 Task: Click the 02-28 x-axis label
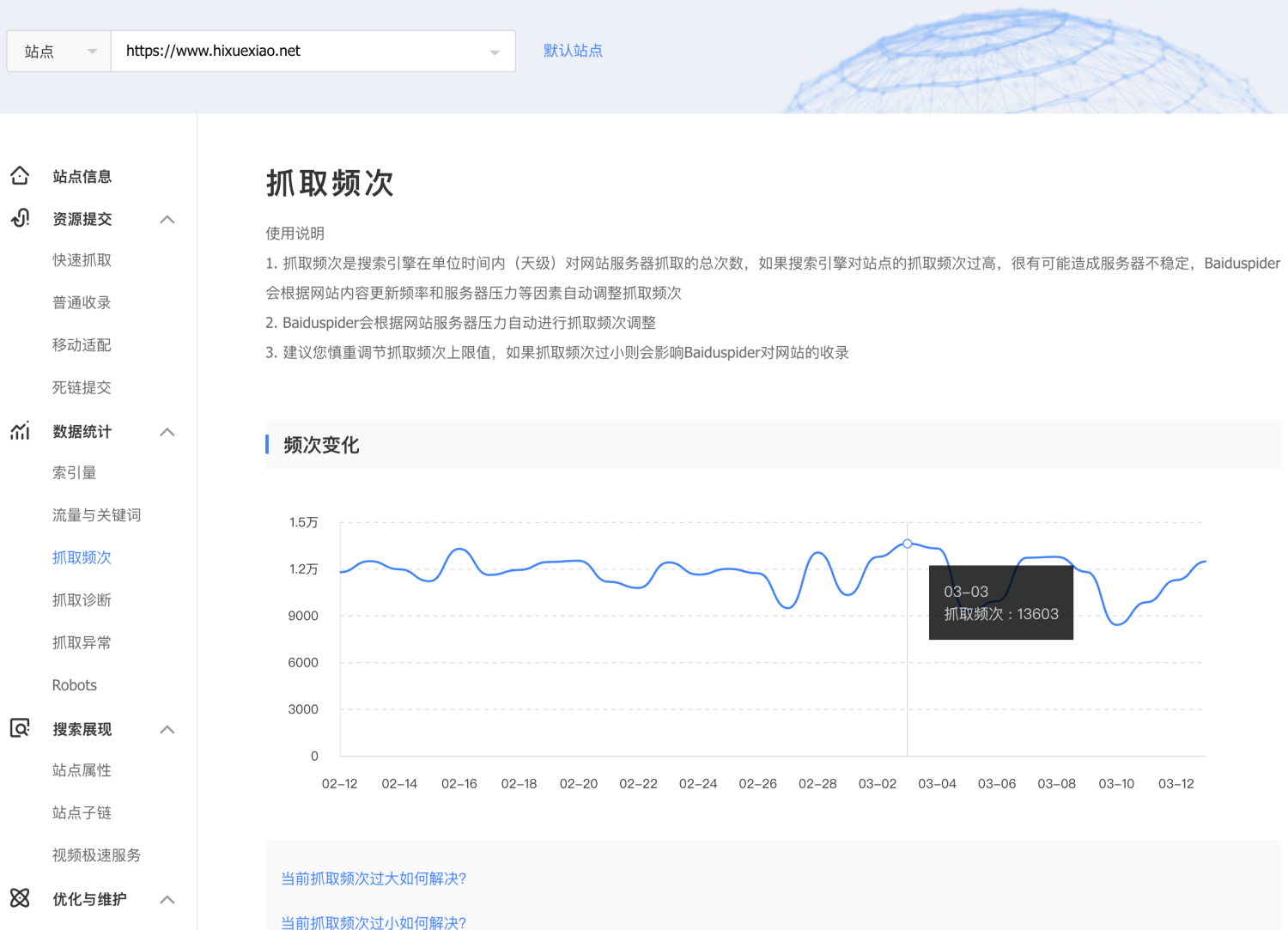click(x=817, y=784)
